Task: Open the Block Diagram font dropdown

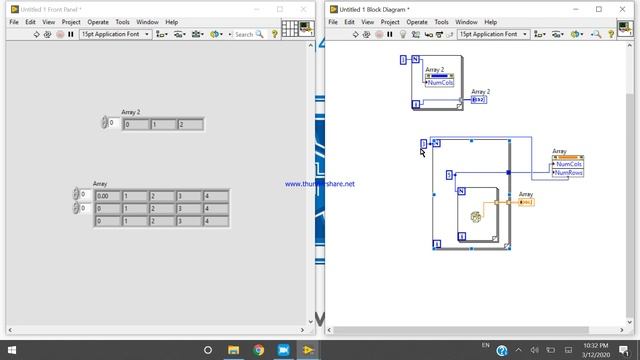Action: tap(493, 34)
